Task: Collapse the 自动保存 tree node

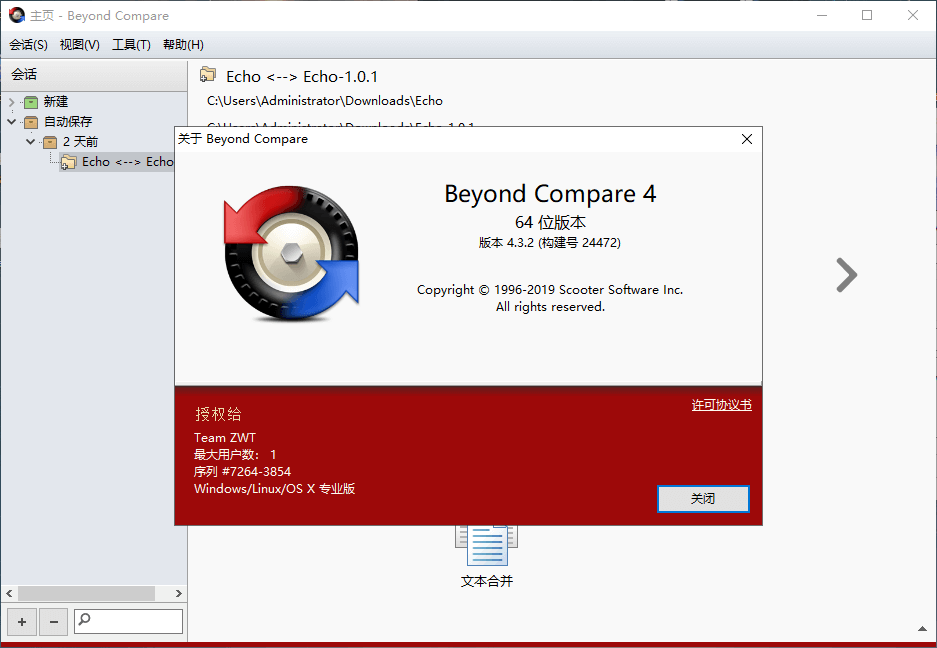Action: (9, 121)
